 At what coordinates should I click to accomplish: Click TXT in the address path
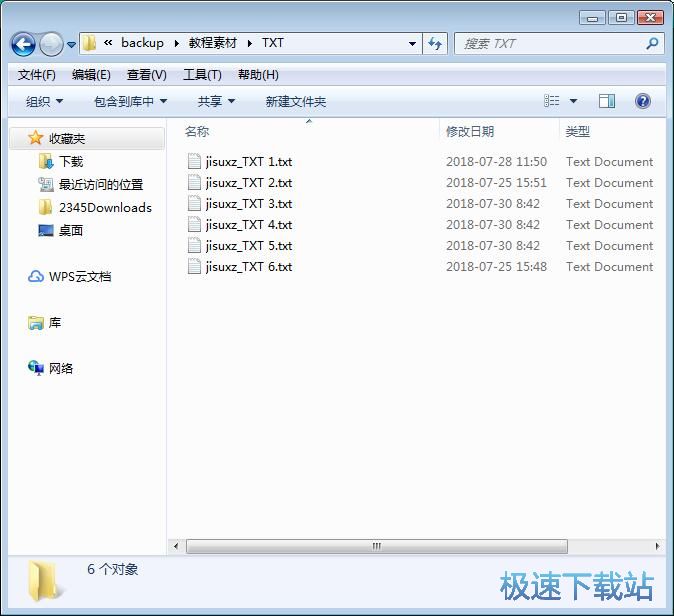click(273, 43)
